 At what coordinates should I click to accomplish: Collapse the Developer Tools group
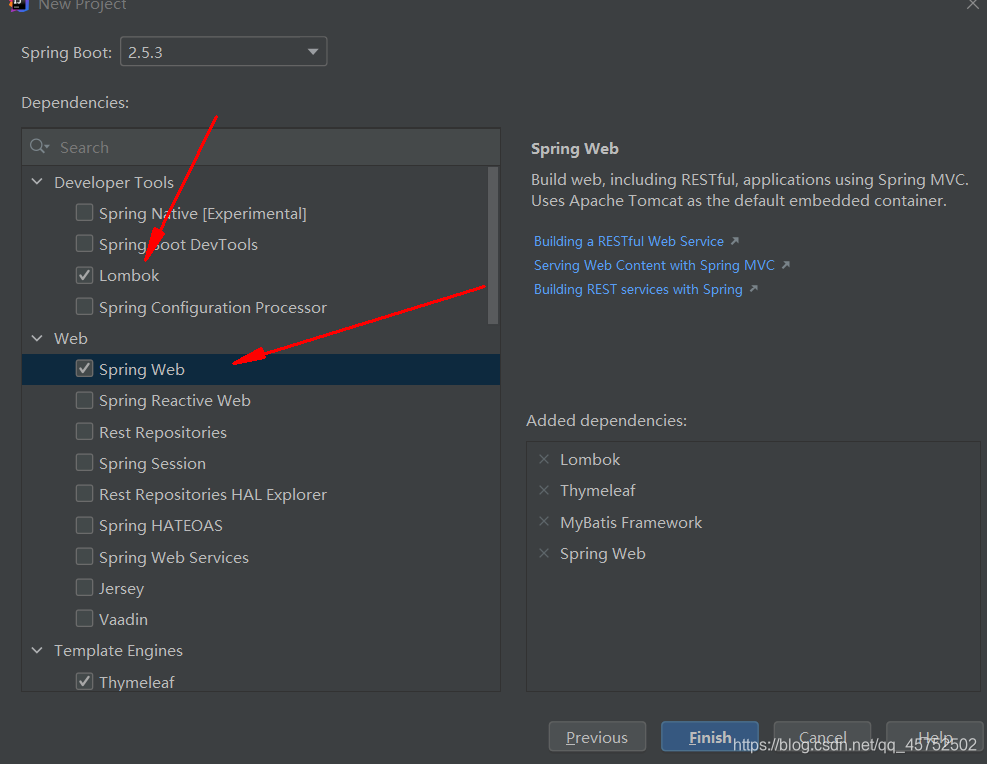point(37,182)
